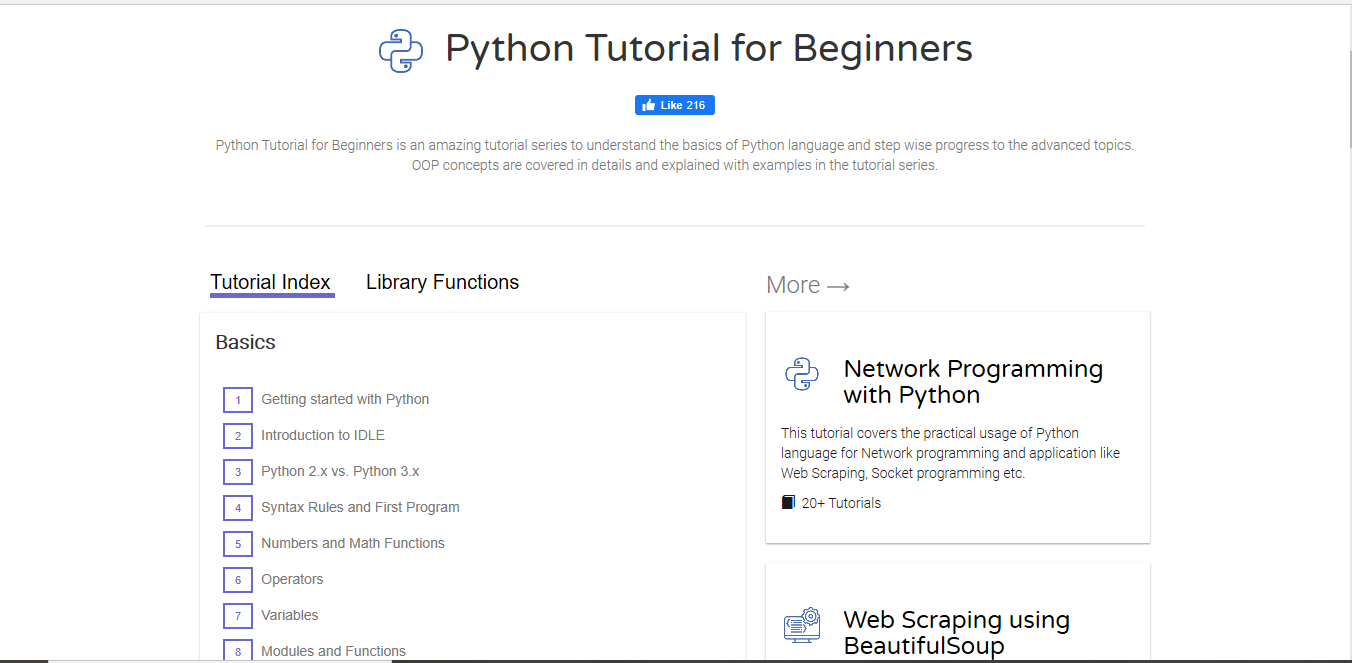Screen dimensions: 1352x663
Task: Switch to the Library Functions tab
Action: point(442,282)
